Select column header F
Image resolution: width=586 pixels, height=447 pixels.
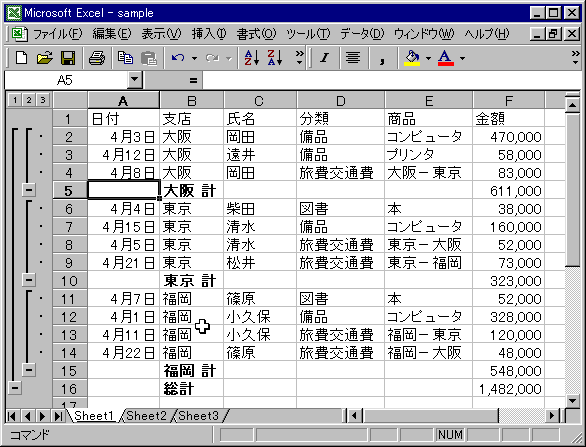509,101
